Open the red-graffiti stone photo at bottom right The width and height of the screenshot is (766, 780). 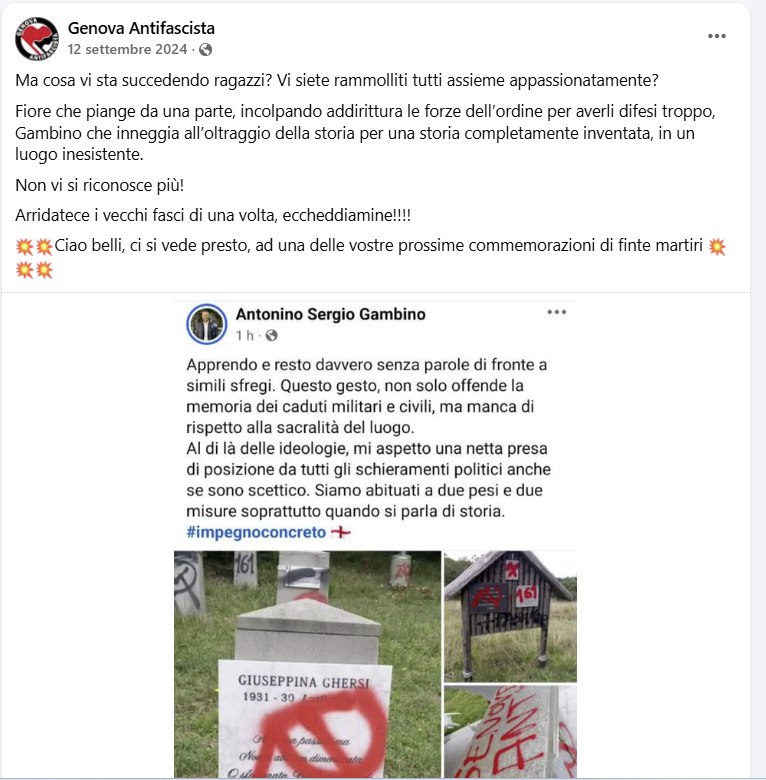(x=510, y=732)
